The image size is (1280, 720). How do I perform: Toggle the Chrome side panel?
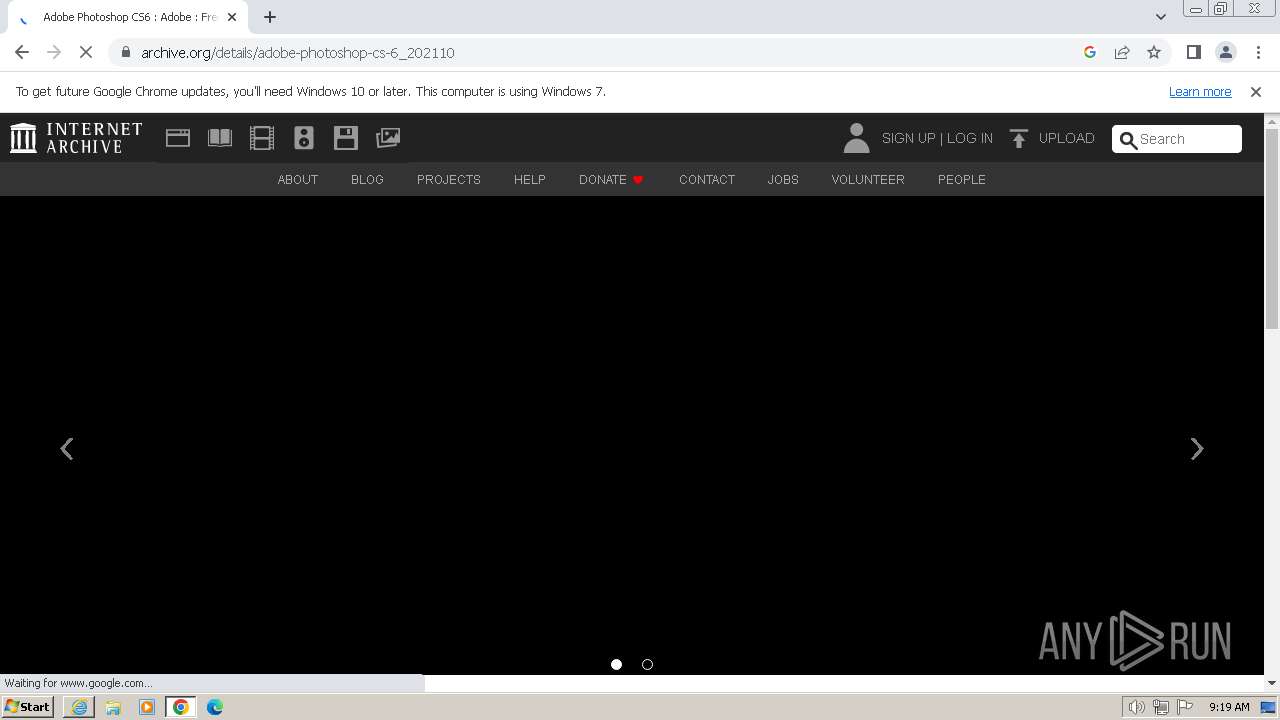1194,52
